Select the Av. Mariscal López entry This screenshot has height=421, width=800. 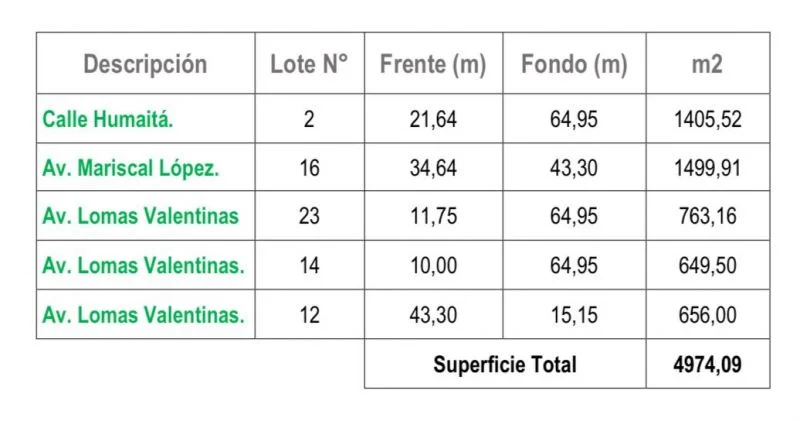pyautogui.click(x=130, y=168)
